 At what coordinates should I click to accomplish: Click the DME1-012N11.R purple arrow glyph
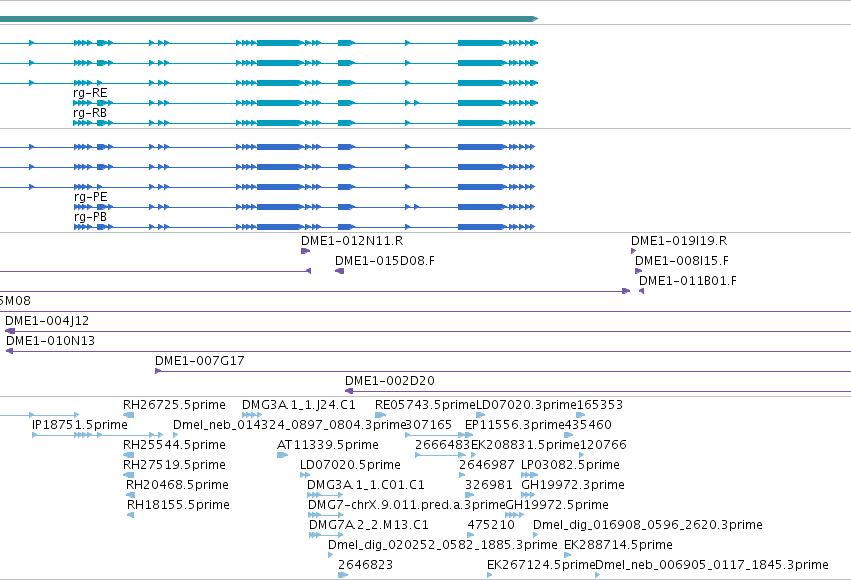click(x=305, y=251)
